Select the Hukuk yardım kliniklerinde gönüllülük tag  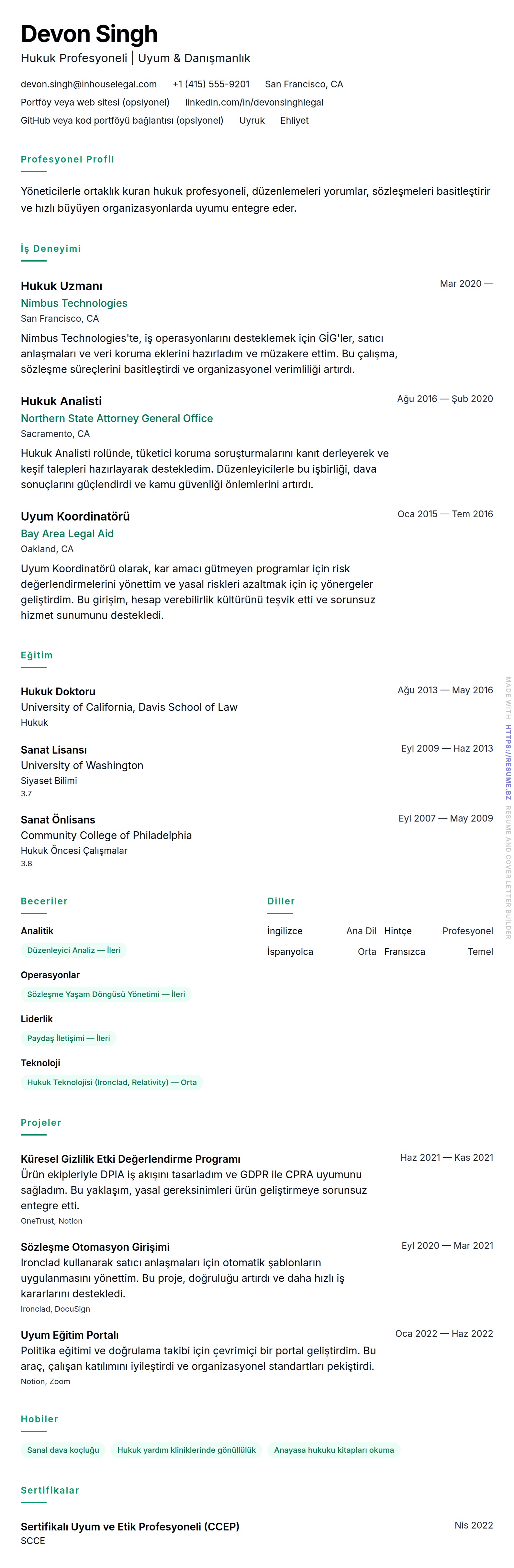pyautogui.click(x=186, y=1449)
